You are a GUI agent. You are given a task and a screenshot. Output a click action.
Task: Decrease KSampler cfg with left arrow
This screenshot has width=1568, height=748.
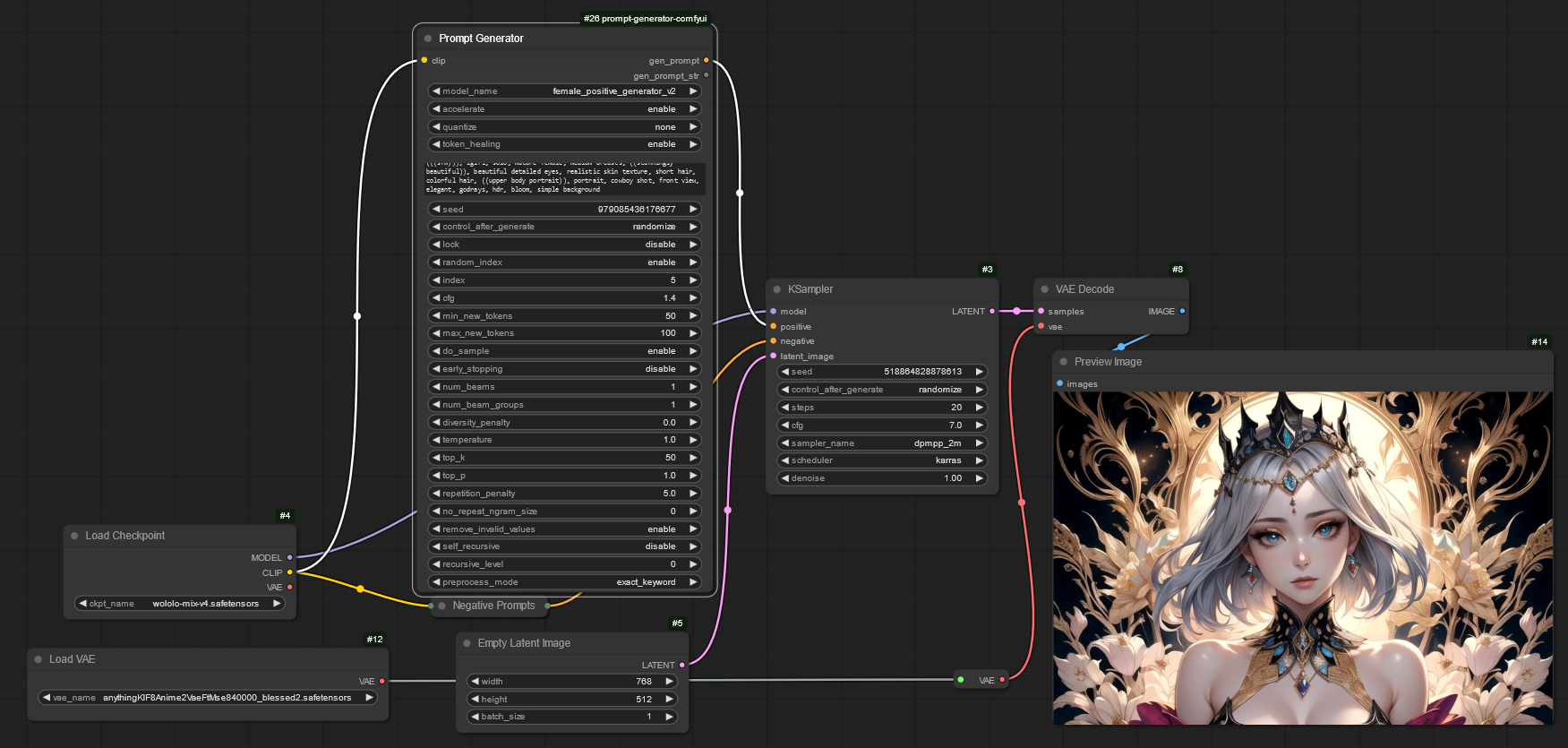click(x=785, y=425)
